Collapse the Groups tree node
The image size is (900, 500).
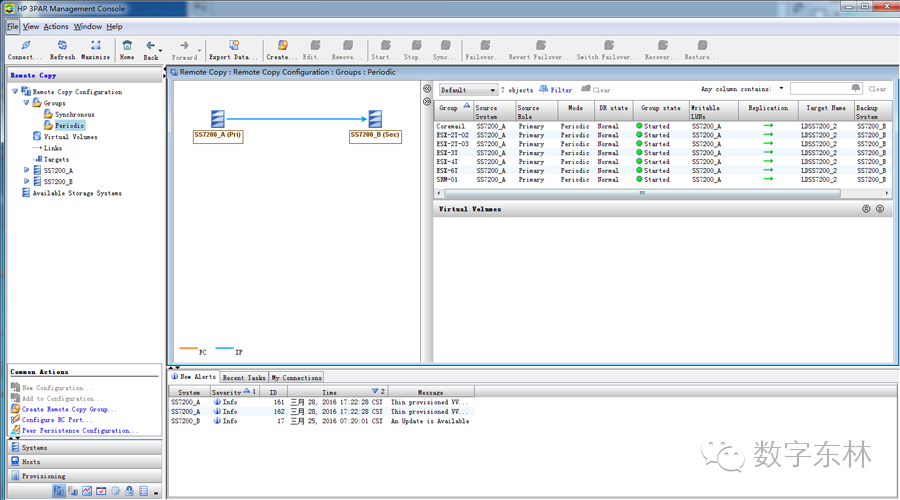[x=27, y=103]
